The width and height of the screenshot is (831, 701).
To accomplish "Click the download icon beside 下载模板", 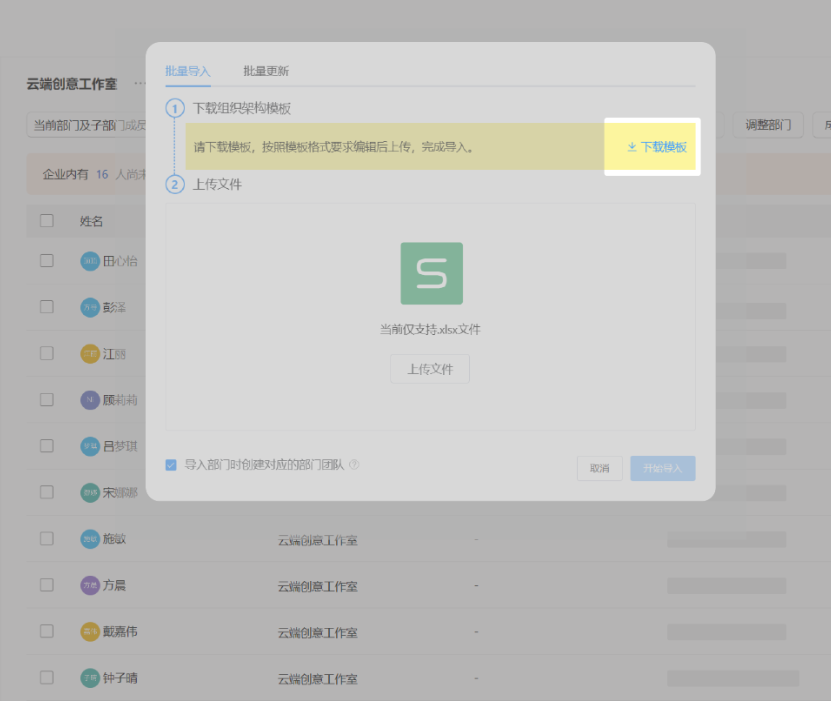I will tap(631, 146).
